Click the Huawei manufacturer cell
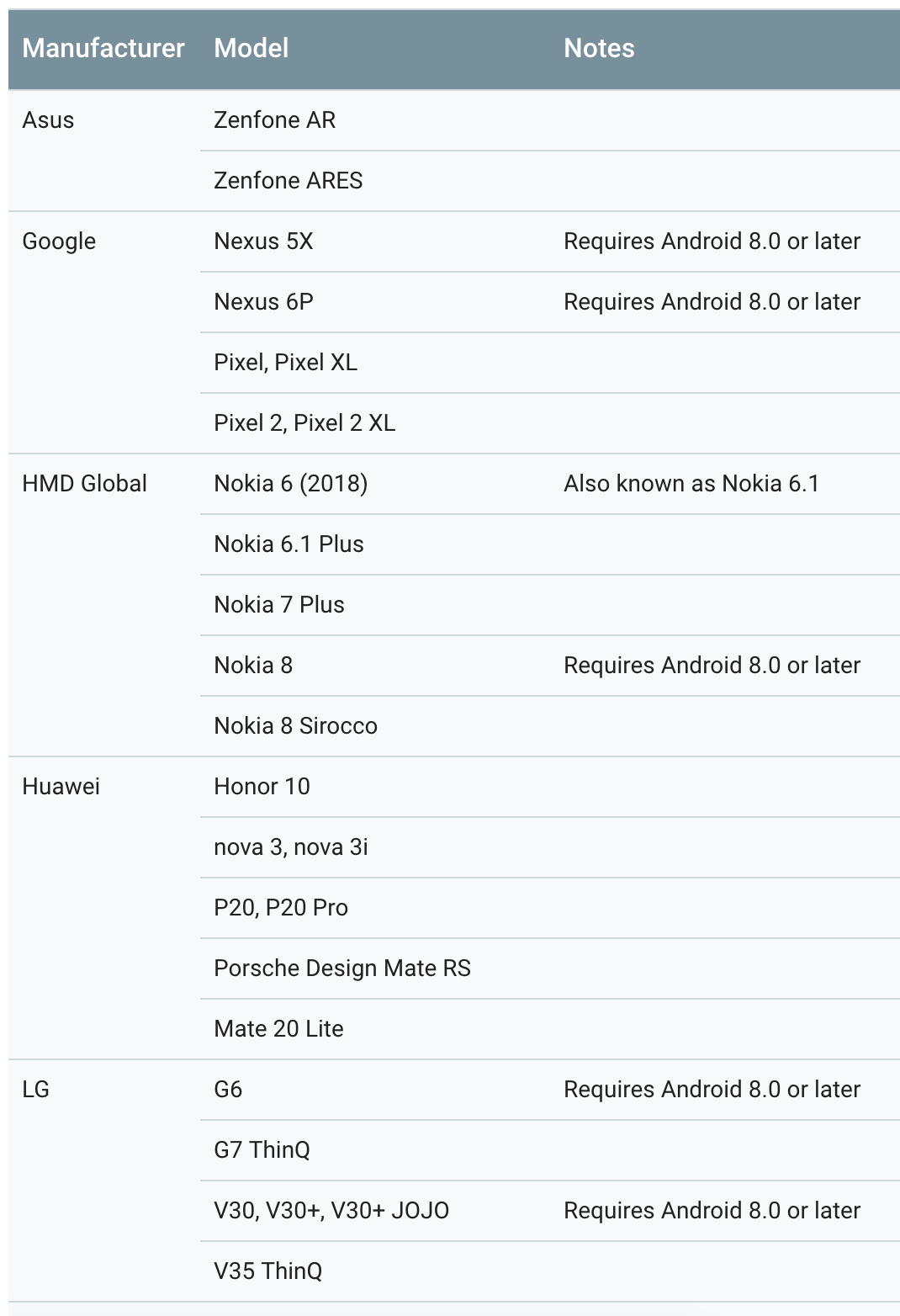Image resolution: width=900 pixels, height=1316 pixels. 61,787
